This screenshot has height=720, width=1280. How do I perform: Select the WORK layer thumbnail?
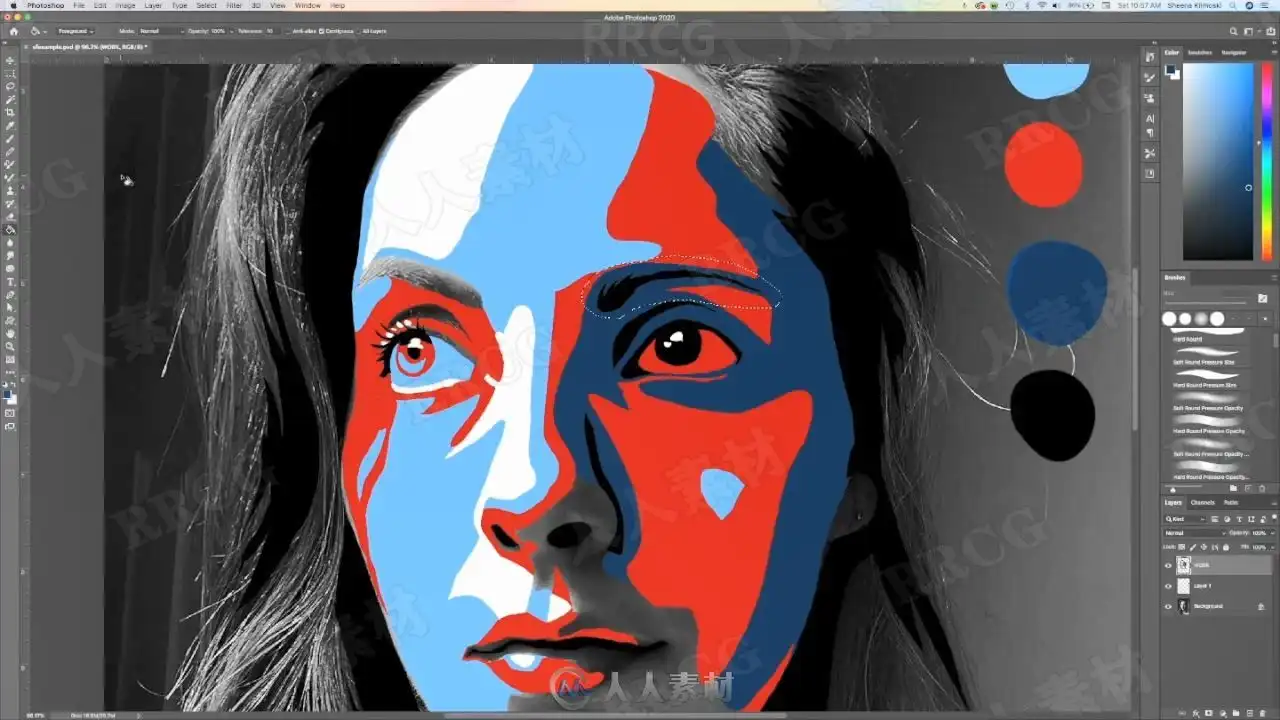pos(1184,565)
